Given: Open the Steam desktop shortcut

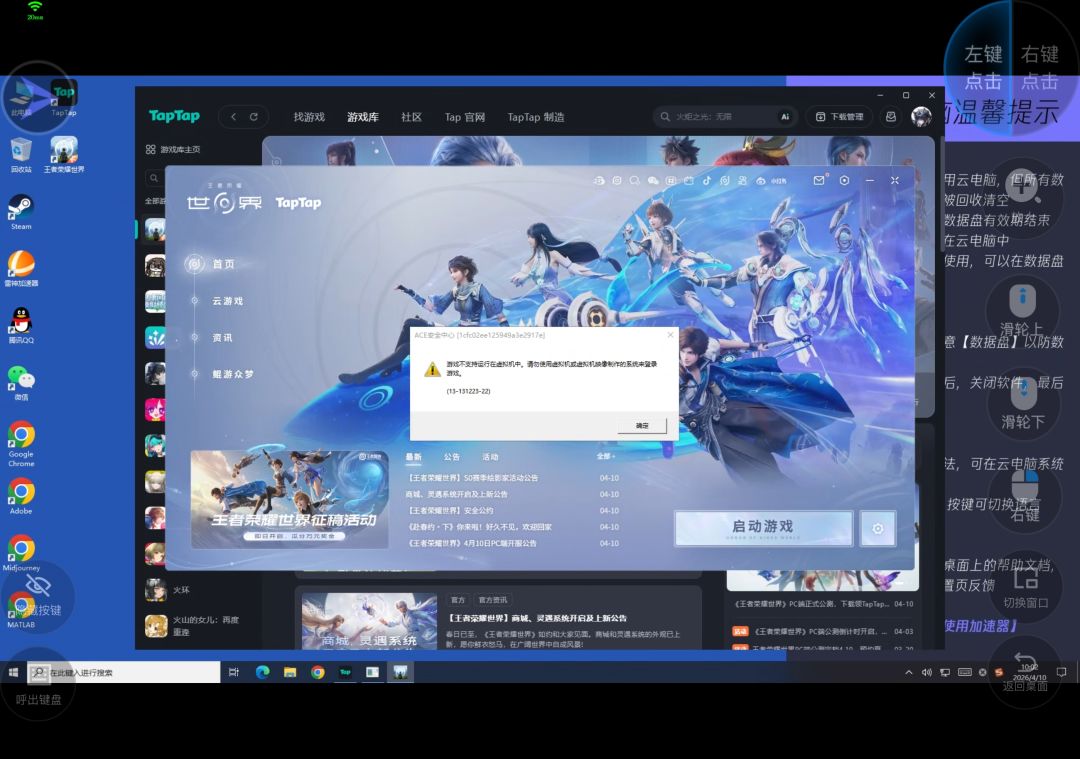Looking at the screenshot, I should click(x=21, y=211).
